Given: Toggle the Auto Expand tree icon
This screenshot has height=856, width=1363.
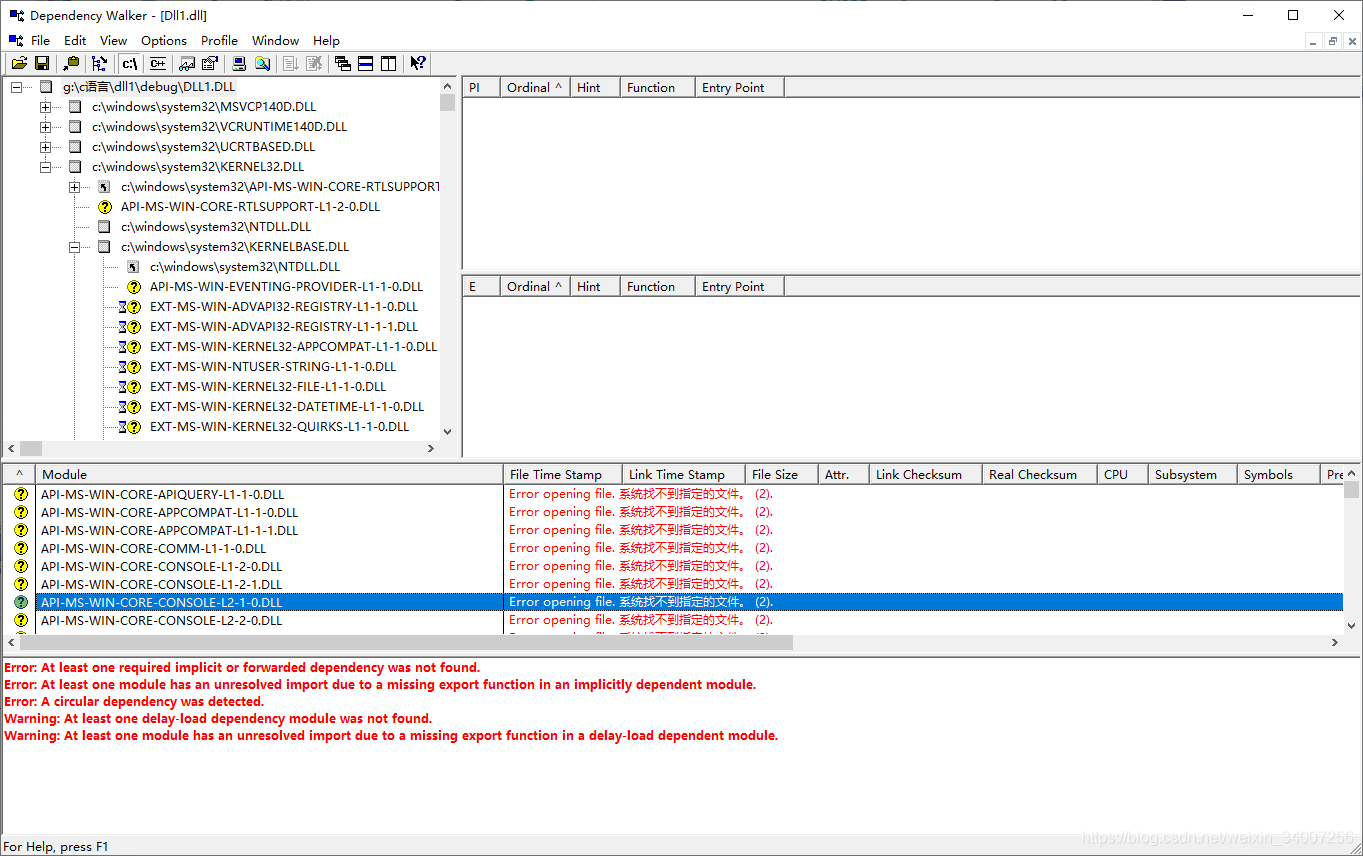Looking at the screenshot, I should point(100,63).
